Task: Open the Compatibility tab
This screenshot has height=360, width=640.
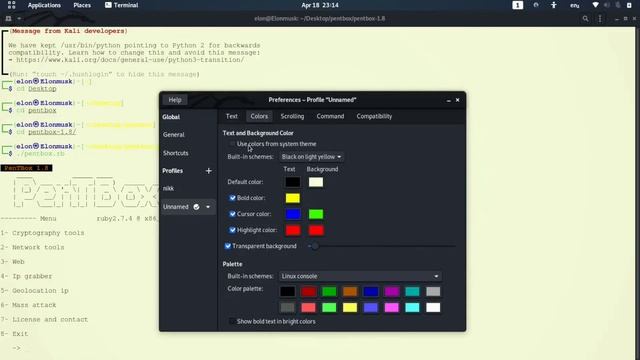Action: point(374,116)
